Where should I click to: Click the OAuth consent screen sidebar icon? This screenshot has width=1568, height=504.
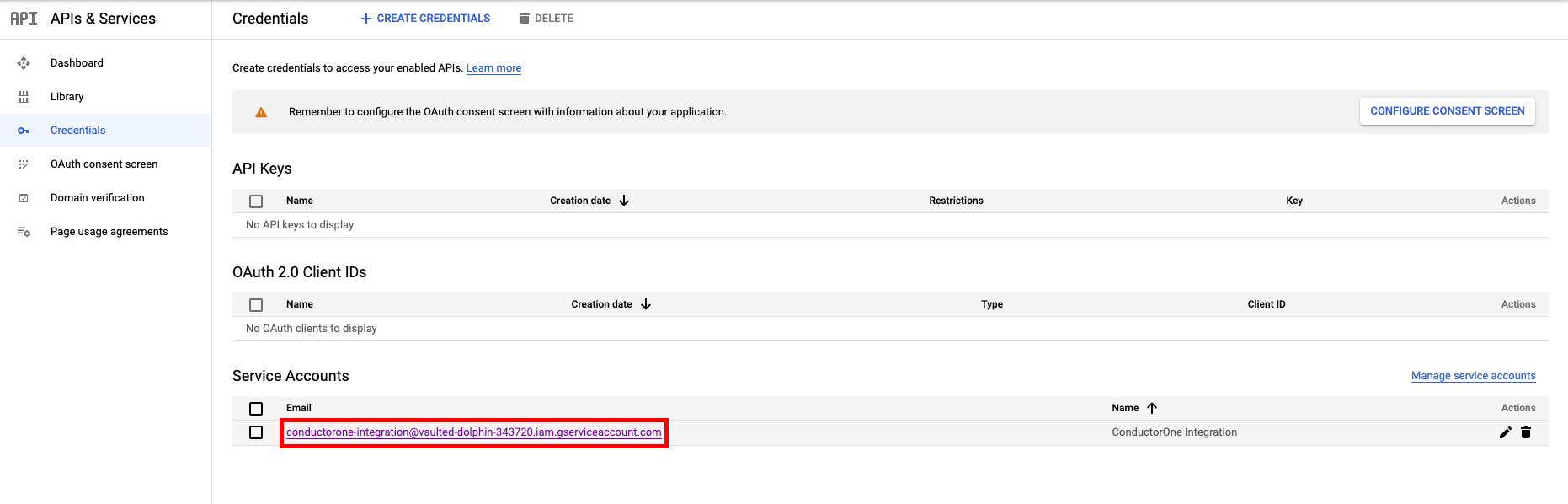point(24,164)
